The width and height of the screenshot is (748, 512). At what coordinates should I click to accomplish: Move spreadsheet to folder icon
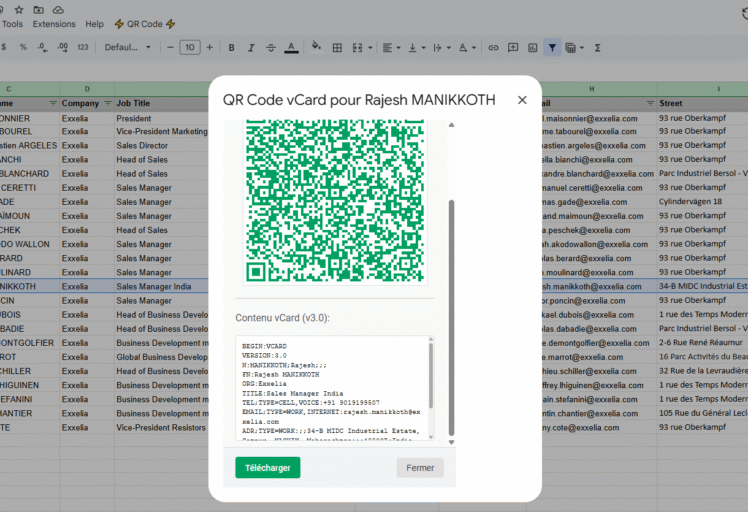click(x=39, y=10)
